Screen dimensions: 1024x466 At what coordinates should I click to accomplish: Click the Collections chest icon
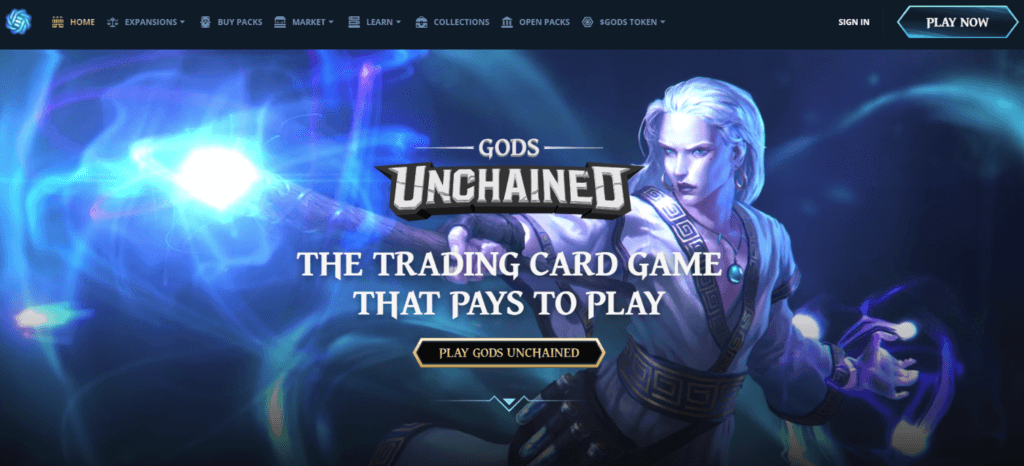[421, 22]
